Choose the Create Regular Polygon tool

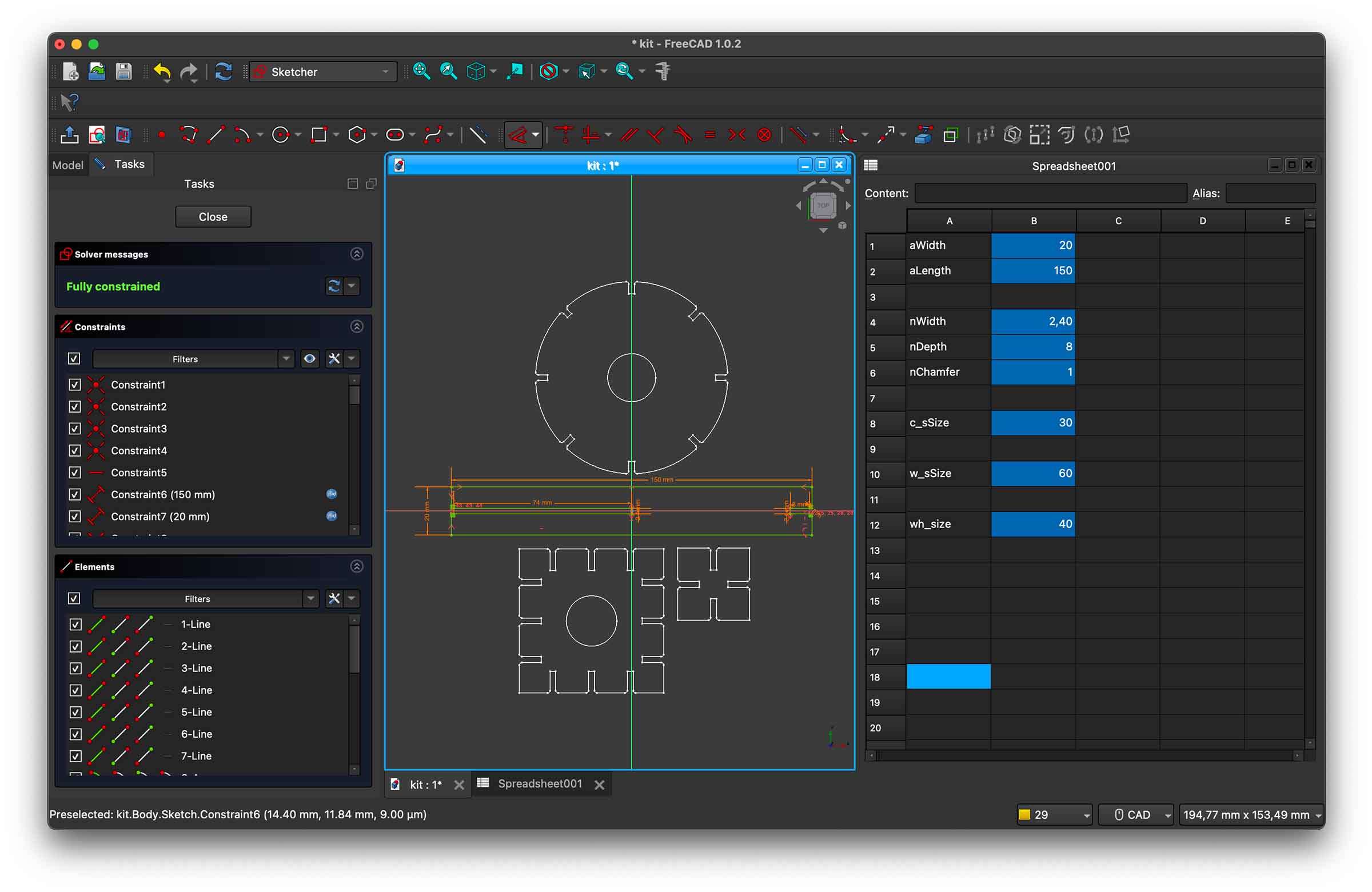pyautogui.click(x=357, y=135)
